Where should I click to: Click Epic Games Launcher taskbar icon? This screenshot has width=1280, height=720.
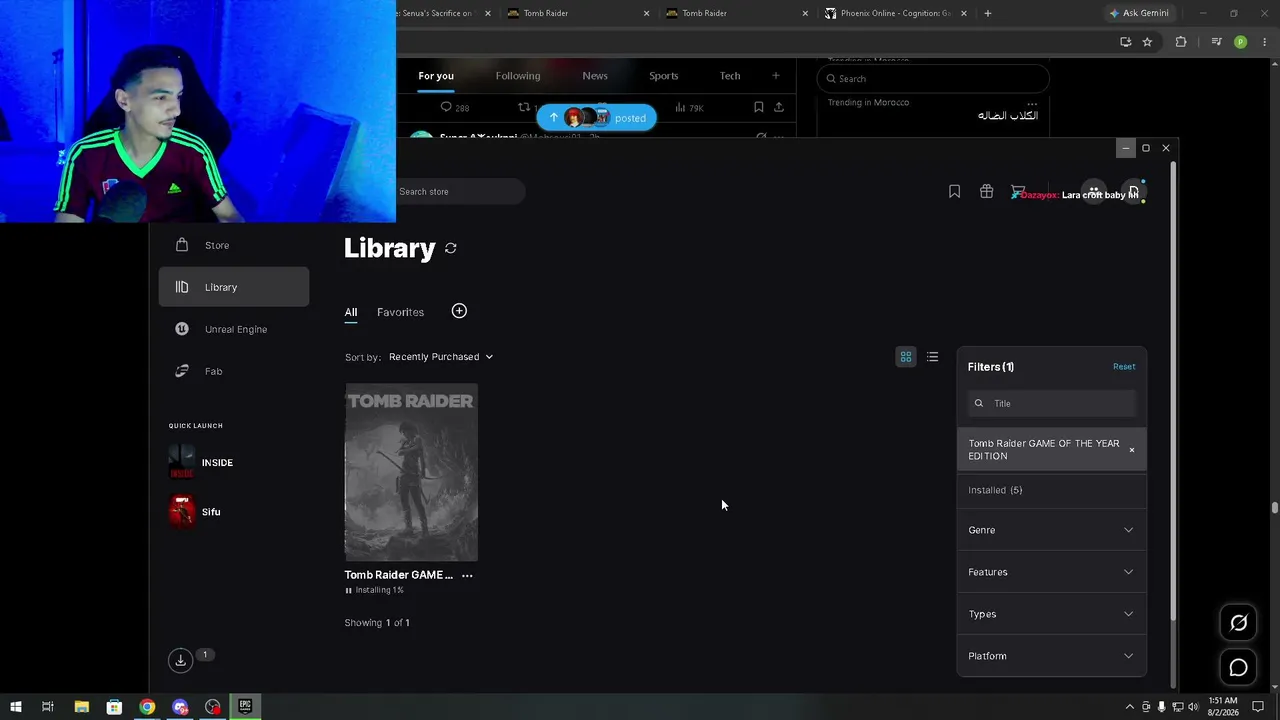point(245,707)
